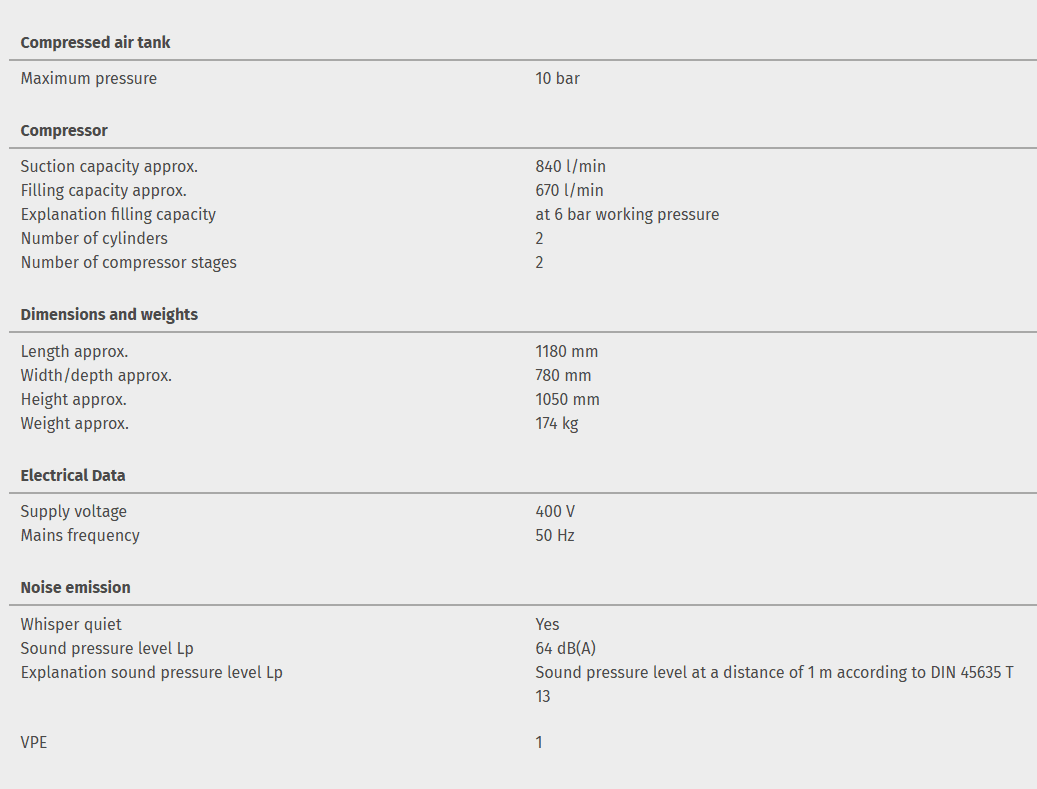Click the 10 bar pressure value
Image resolution: width=1037 pixels, height=789 pixels.
point(557,78)
